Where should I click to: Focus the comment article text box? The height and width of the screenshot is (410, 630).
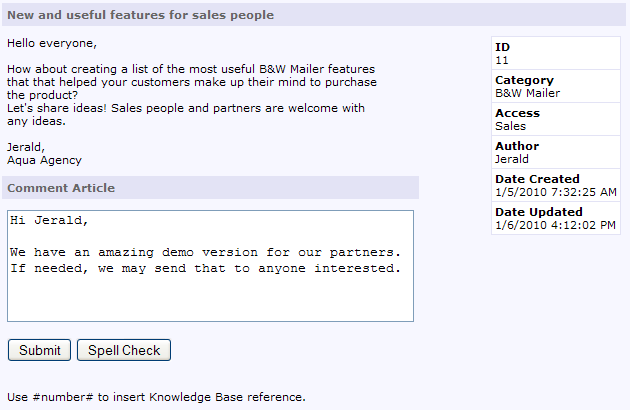click(x=210, y=266)
